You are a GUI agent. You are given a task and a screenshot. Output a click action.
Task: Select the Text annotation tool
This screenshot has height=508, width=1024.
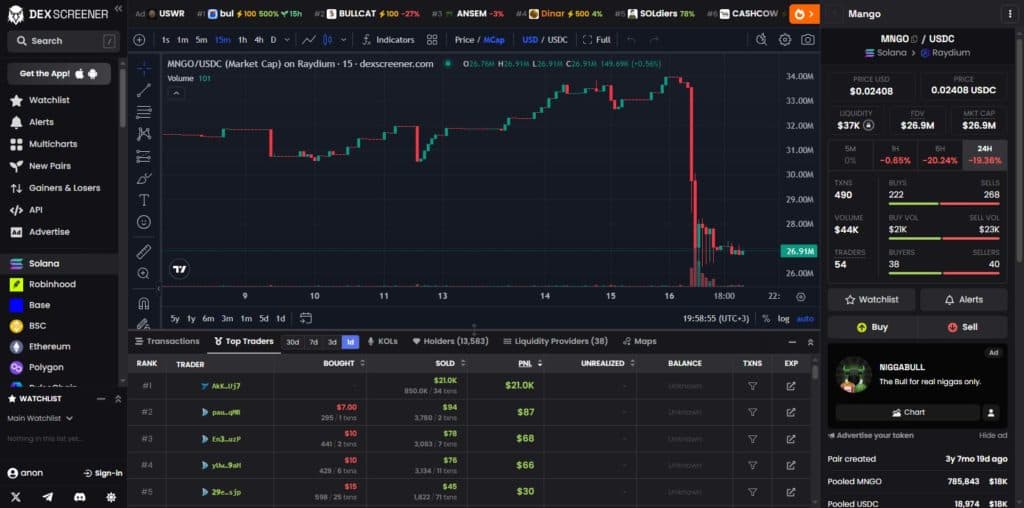point(144,200)
